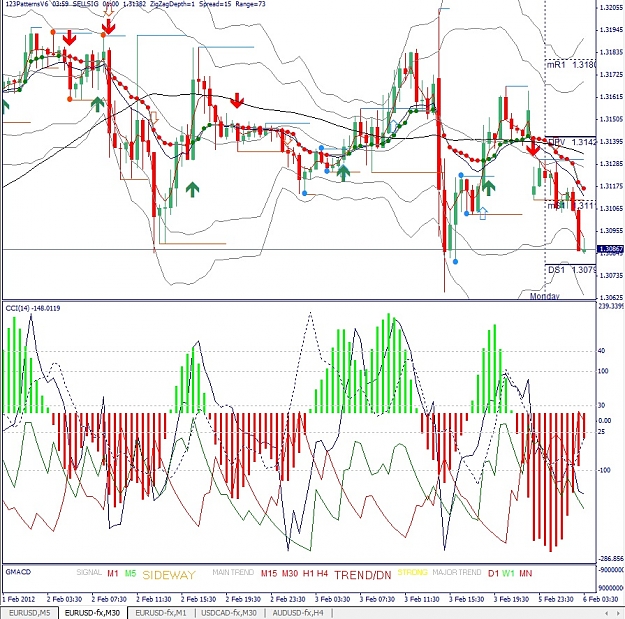Switch to the EURUSD,M5 chart tab

(29, 613)
